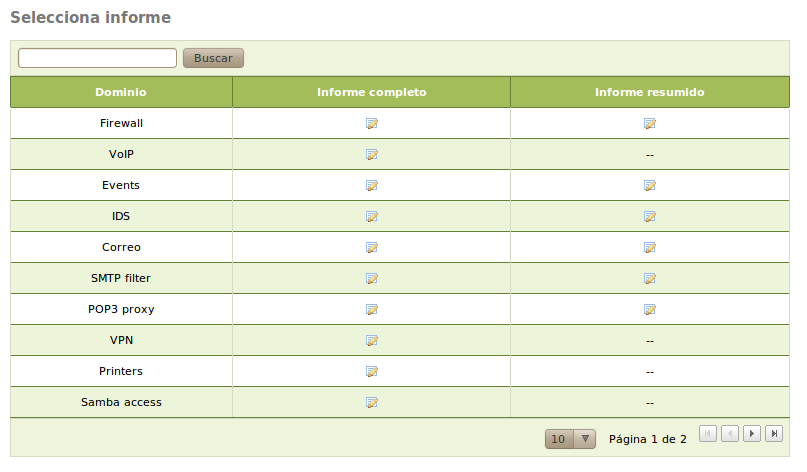807x472 pixels.
Task: Focus the search text field
Action: click(x=97, y=58)
